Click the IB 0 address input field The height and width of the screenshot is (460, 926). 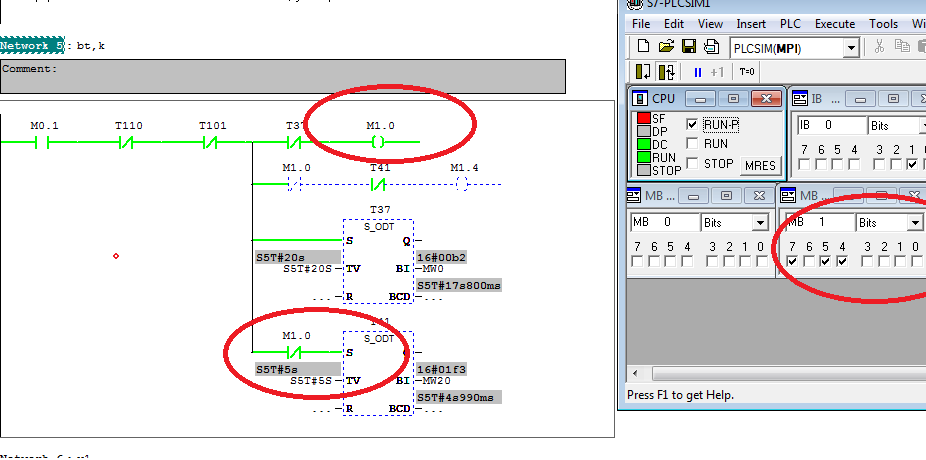(831, 125)
